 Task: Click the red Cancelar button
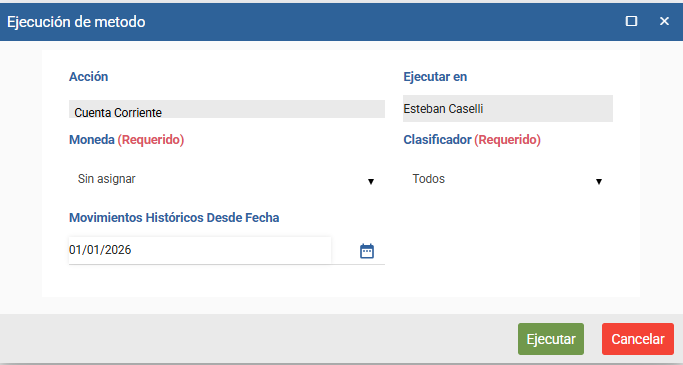[638, 339]
